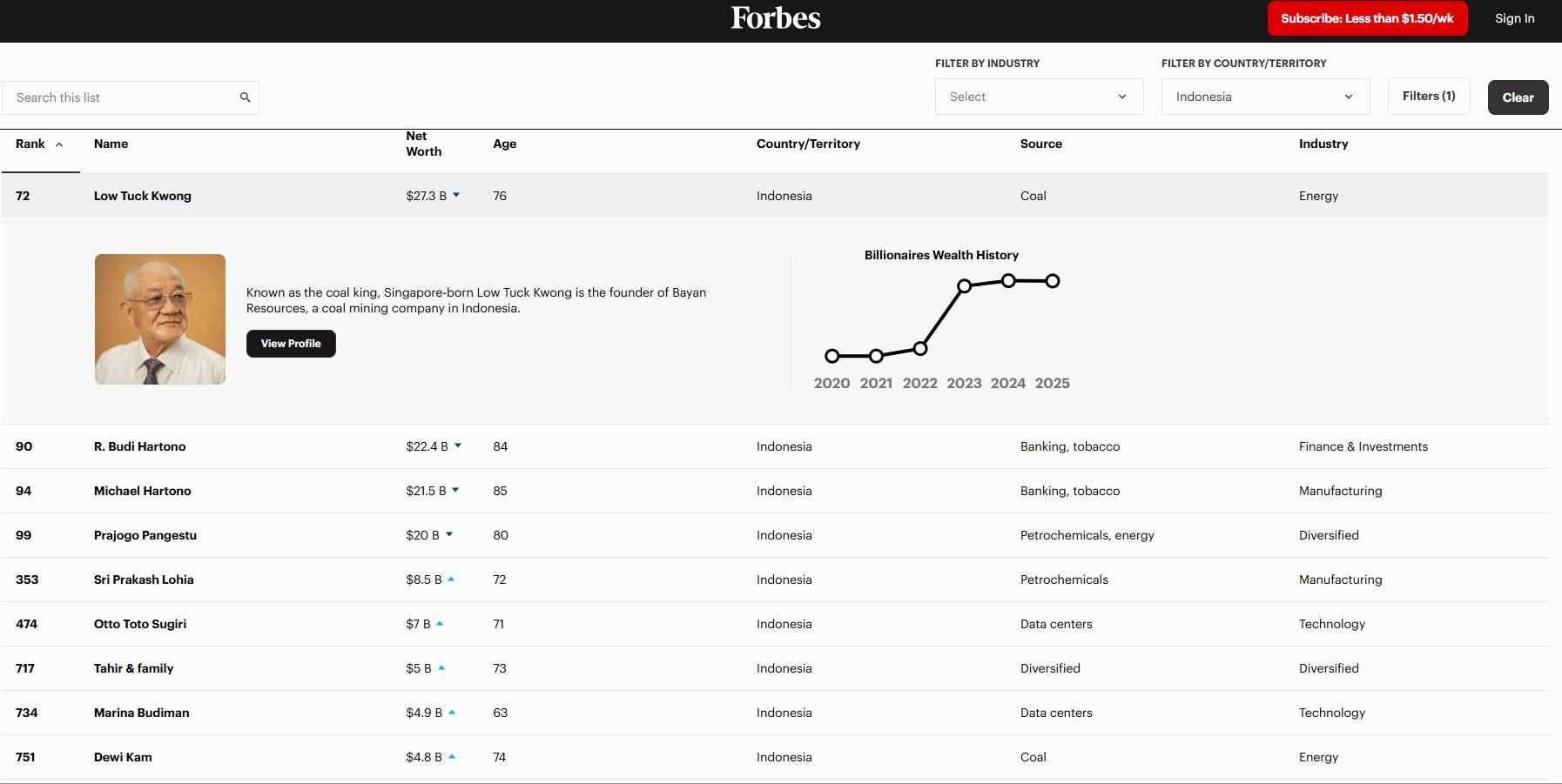1562x784 pixels.
Task: Collapse the Low Tuck Kwong row
Action: click(142, 196)
